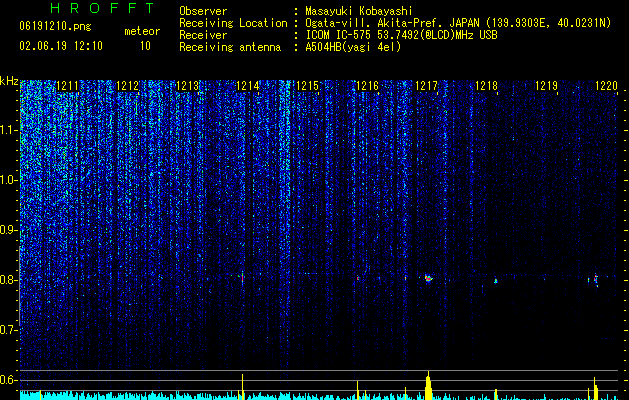Click the 0.9 kHz frequency tick label
Image resolution: width=629 pixels, height=400 pixels.
click(9, 230)
